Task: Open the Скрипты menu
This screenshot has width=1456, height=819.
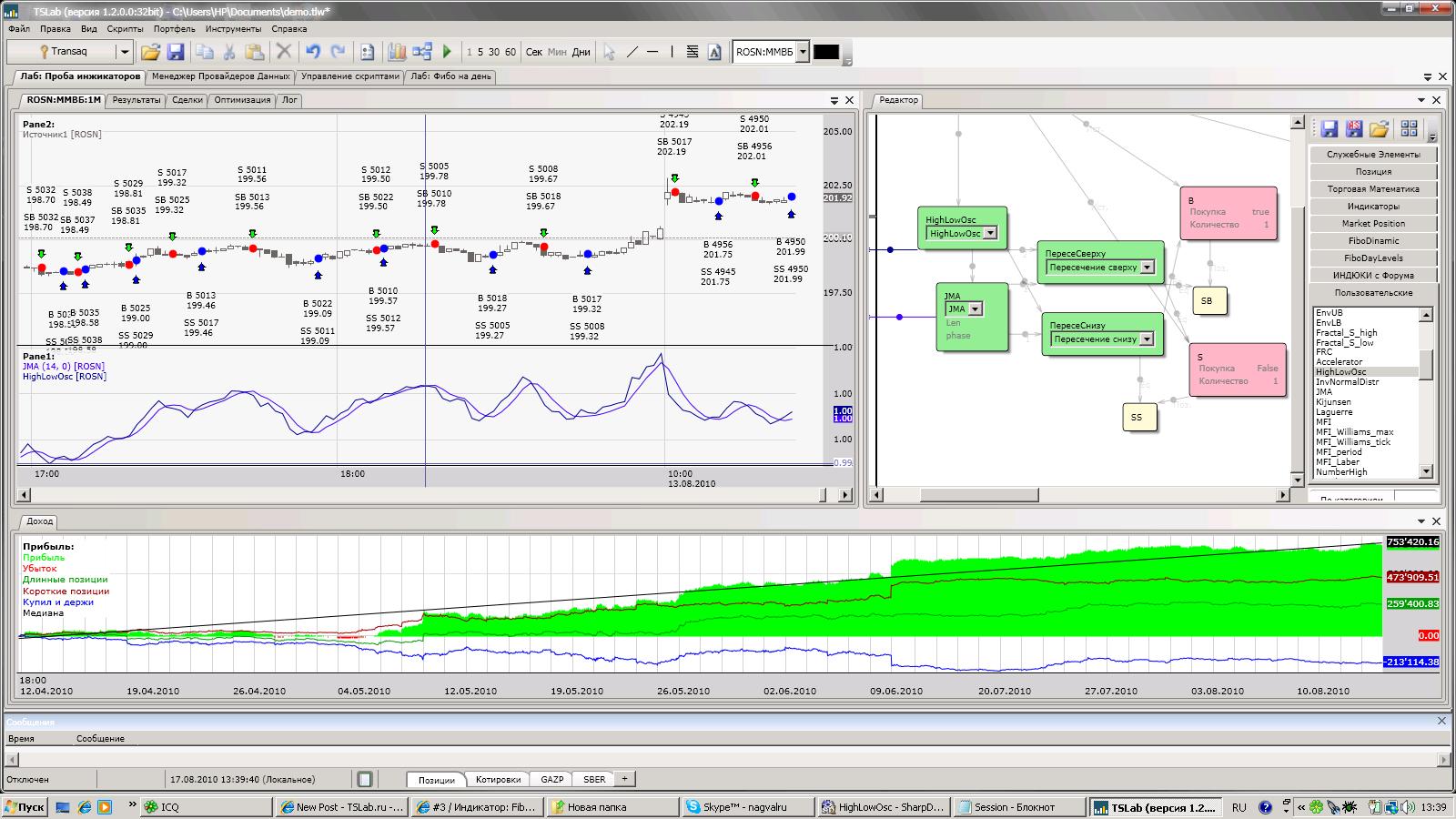Action: click(x=126, y=29)
